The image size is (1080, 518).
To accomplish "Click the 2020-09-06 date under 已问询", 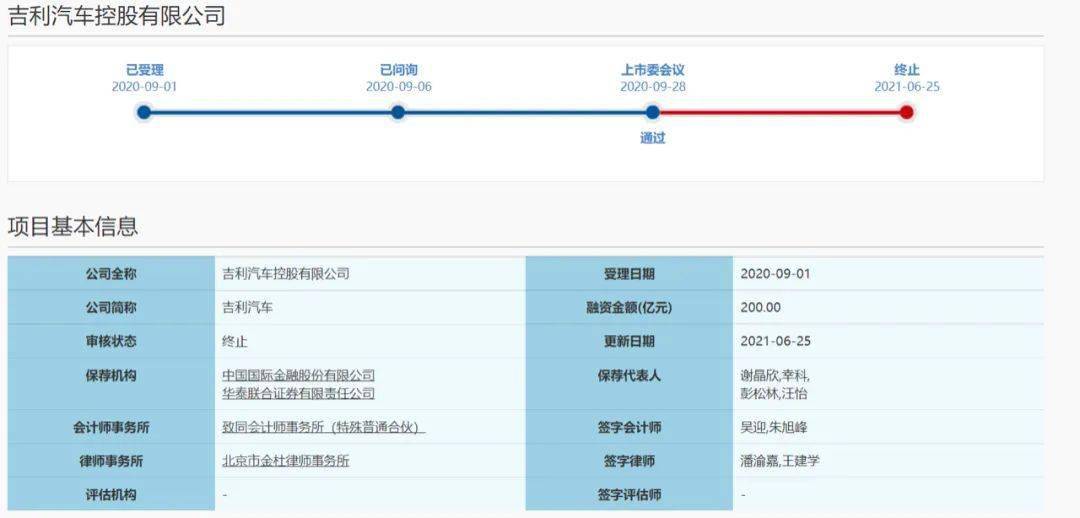I will point(399,87).
